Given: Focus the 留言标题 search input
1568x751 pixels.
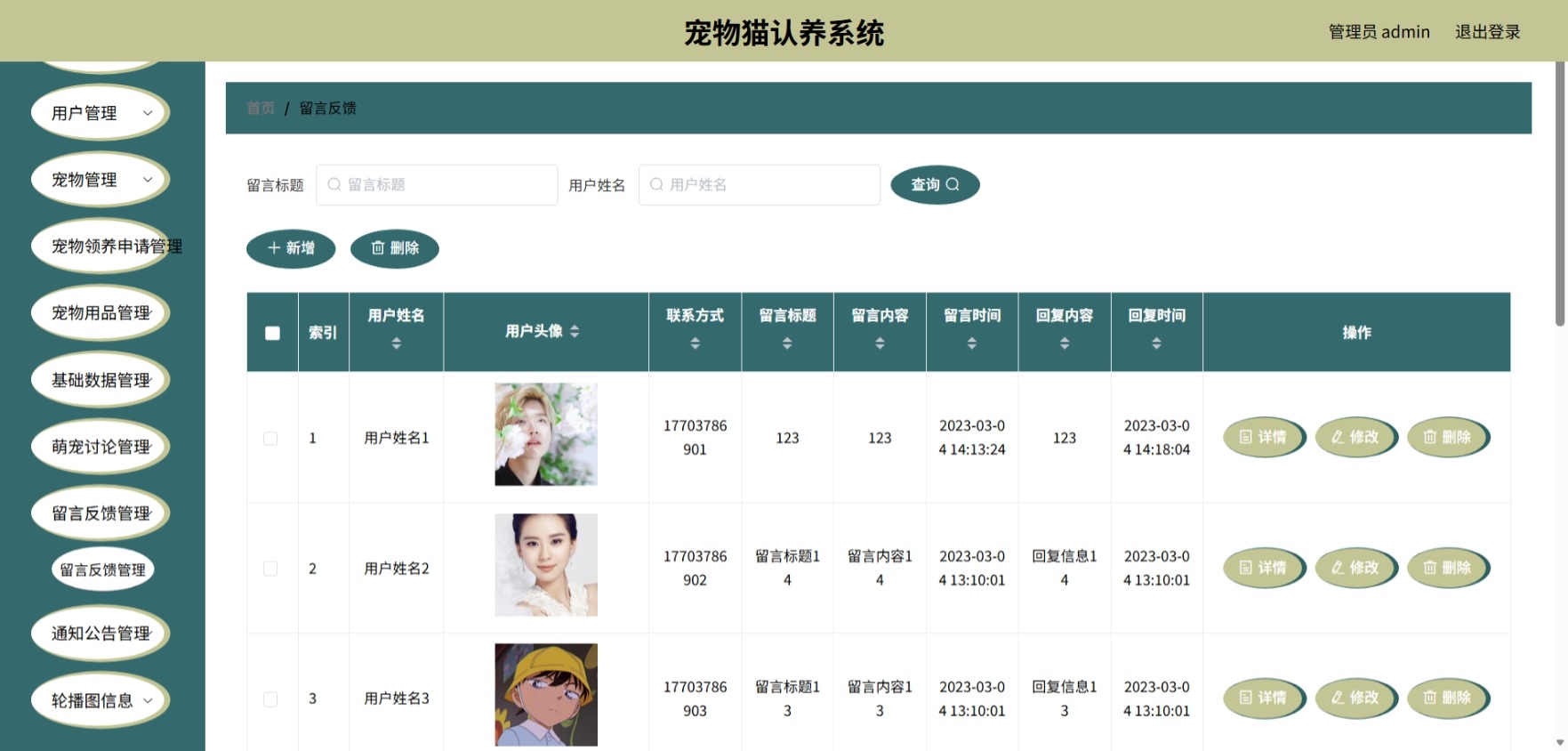Looking at the screenshot, I should point(437,184).
